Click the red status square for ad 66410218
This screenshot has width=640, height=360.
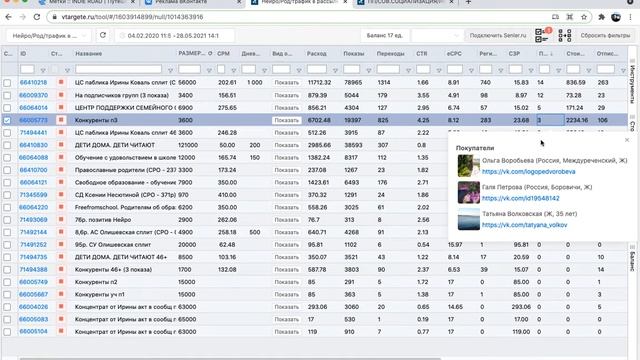point(61,82)
